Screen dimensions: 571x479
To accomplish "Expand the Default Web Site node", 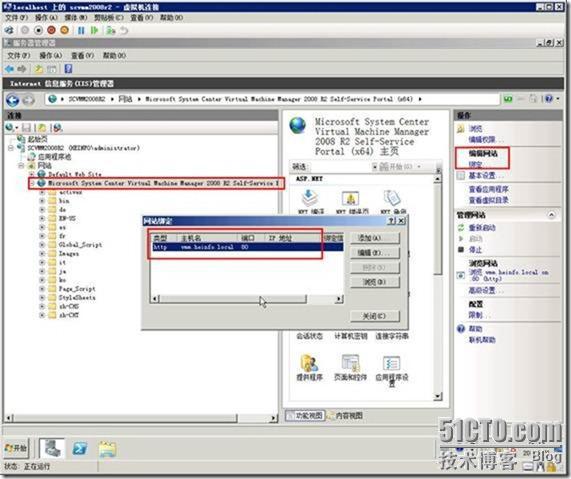I will pos(32,174).
